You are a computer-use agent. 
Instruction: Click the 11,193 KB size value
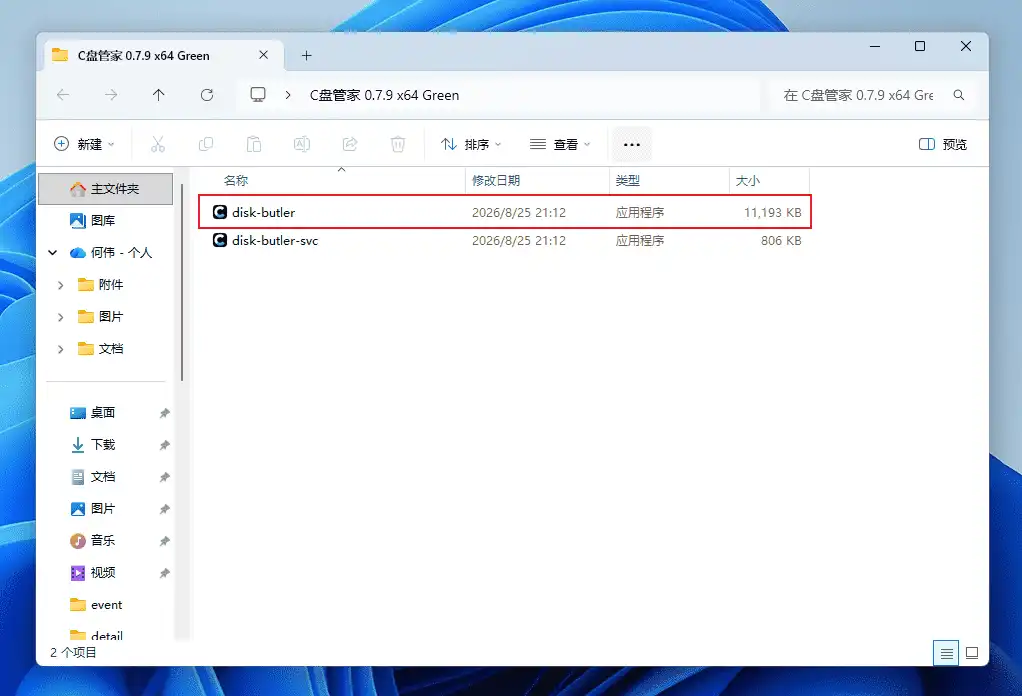772,212
